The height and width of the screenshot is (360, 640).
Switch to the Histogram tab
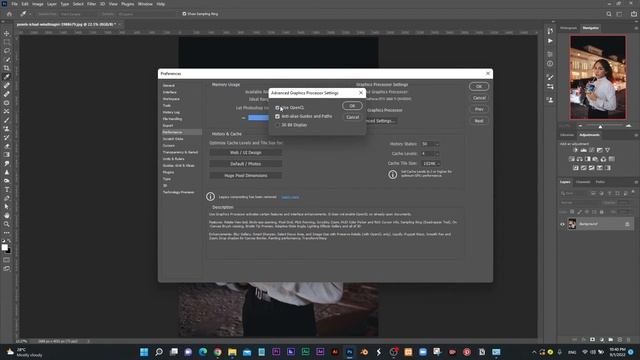(x=568, y=28)
